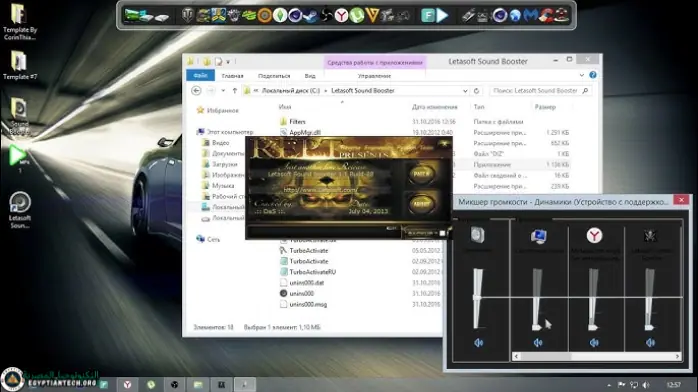Click the ABOUT button in the patcher

[421, 204]
